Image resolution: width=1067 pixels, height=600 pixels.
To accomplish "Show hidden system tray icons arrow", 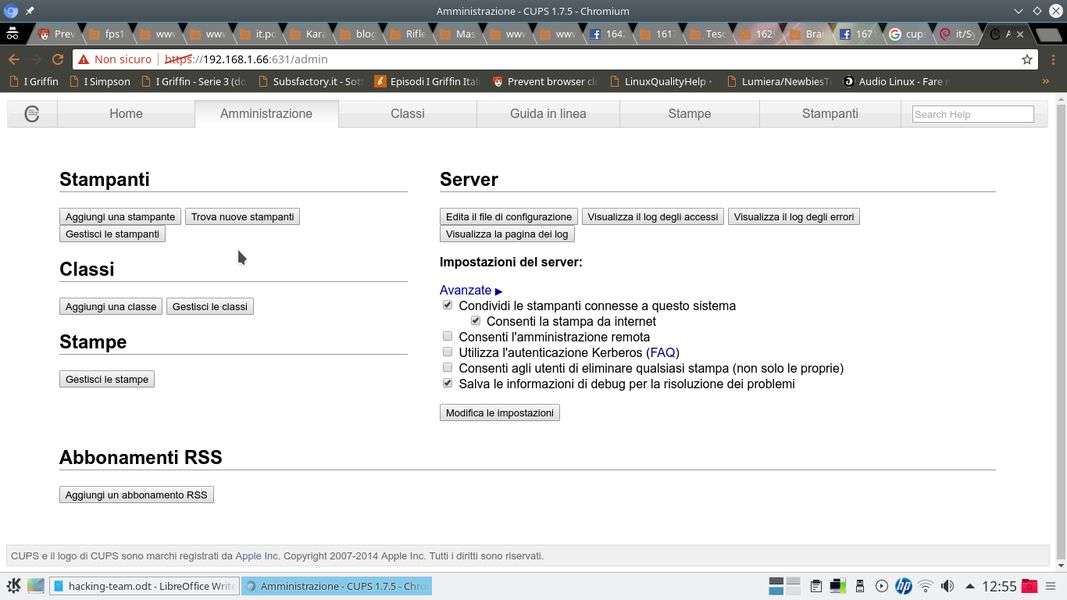I will click(969, 586).
